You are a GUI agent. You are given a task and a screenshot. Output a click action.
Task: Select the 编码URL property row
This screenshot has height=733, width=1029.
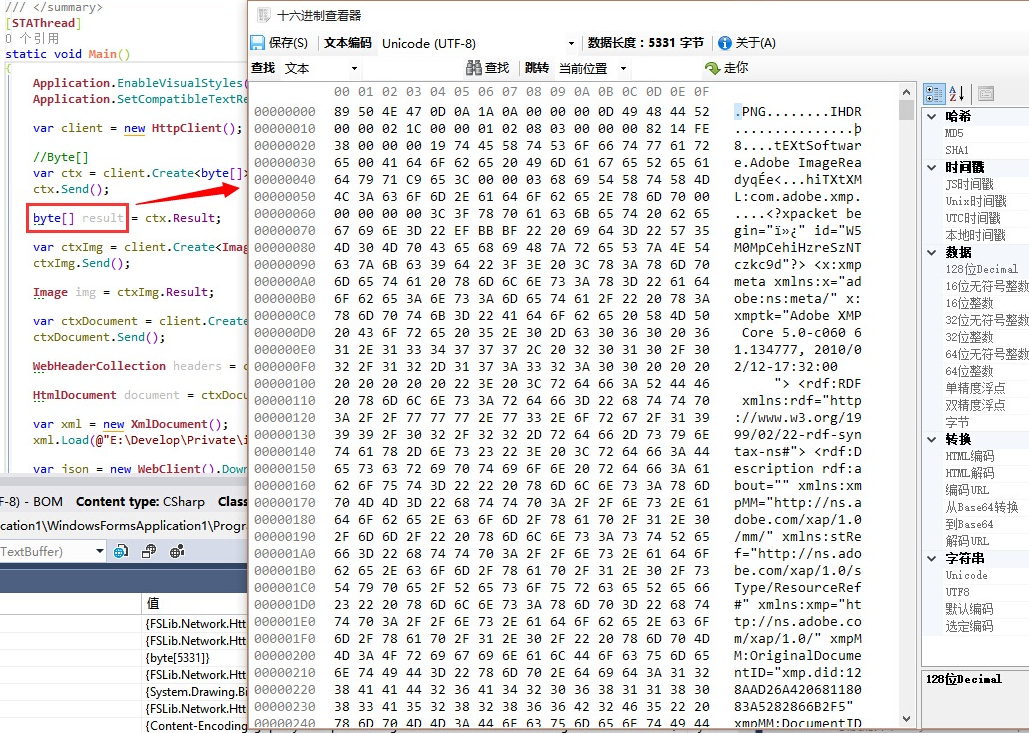pyautogui.click(x=984, y=490)
